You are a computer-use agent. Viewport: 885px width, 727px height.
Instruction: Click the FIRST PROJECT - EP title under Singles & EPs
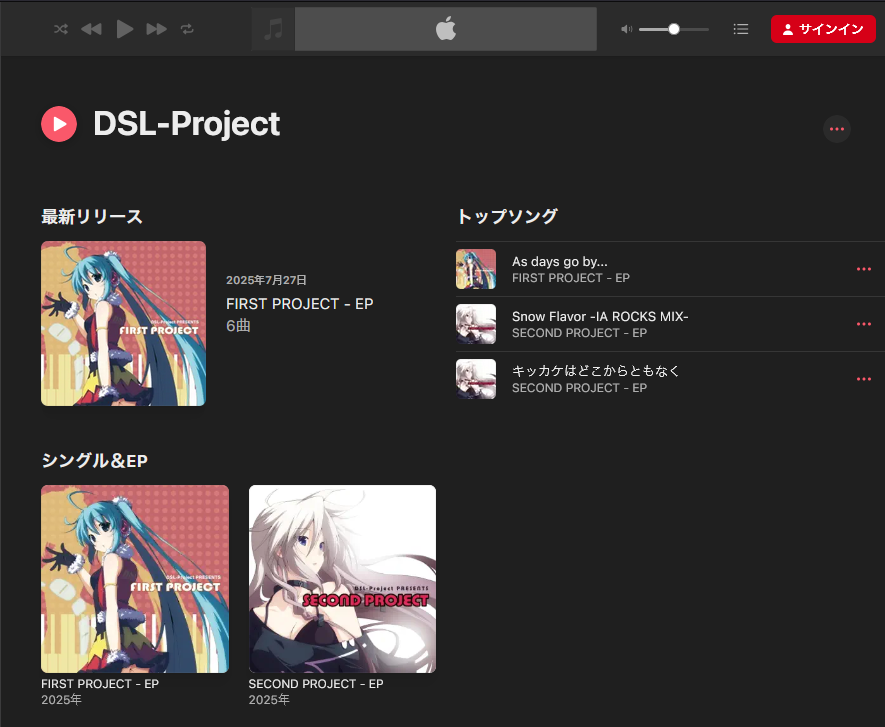coord(100,684)
